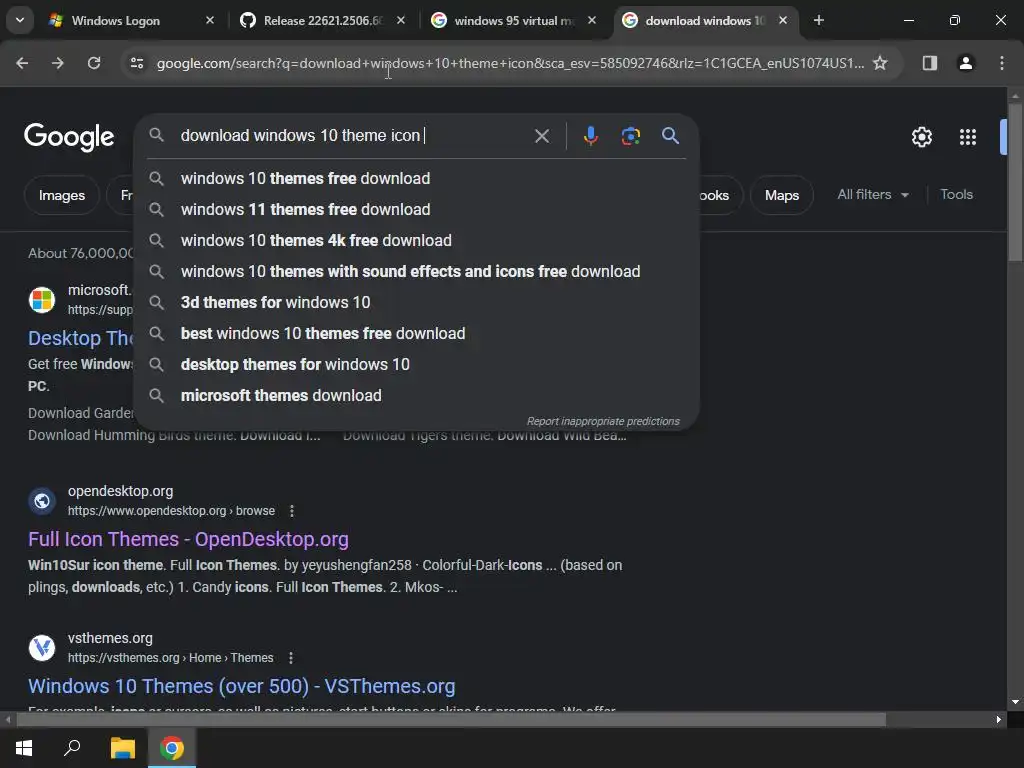Viewport: 1024px width, 768px height.
Task: Click the Google logo
Action: (x=69, y=136)
